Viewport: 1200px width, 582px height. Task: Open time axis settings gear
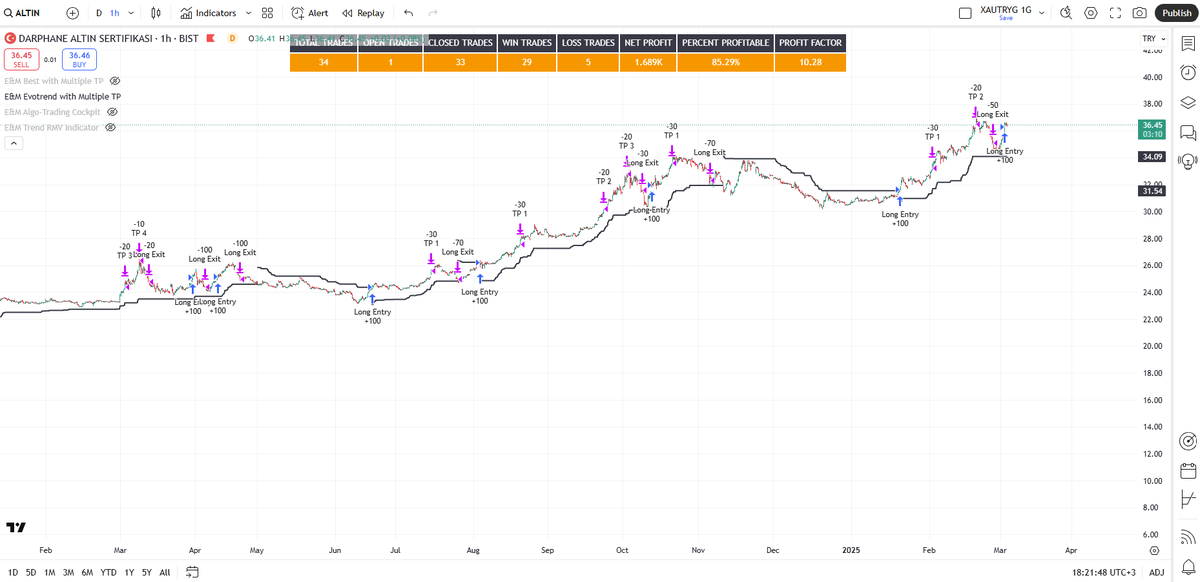click(1153, 550)
